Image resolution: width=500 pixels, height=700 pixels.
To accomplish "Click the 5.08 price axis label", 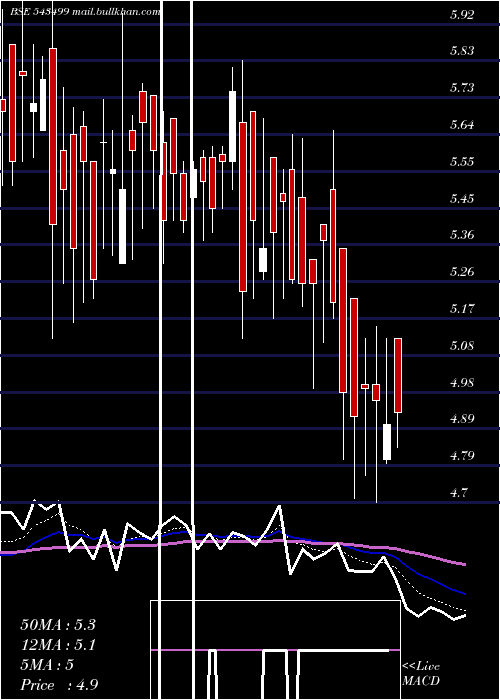I will pos(462,346).
